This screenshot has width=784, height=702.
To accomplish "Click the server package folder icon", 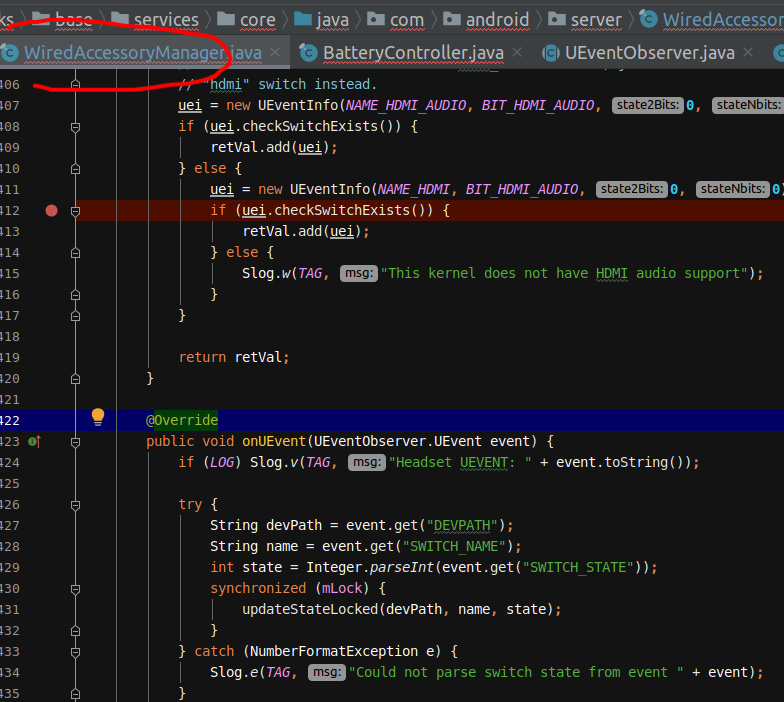I will click(557, 19).
